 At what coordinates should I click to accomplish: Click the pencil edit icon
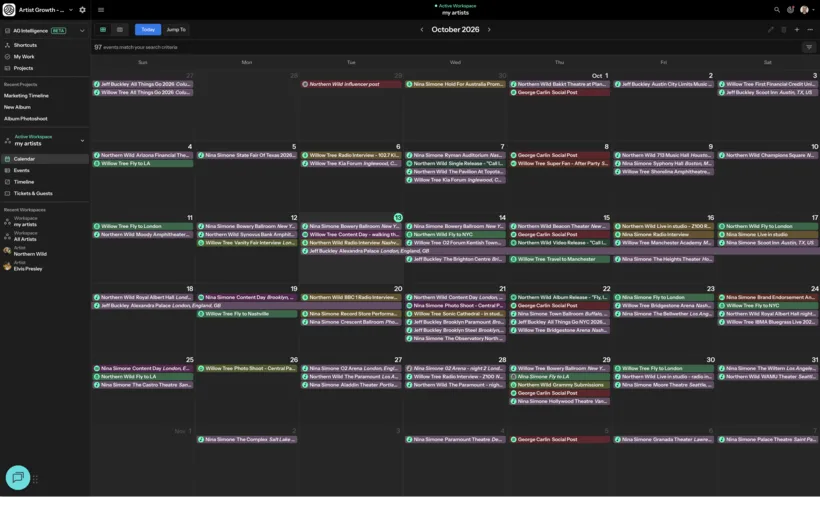pyautogui.click(x=770, y=30)
